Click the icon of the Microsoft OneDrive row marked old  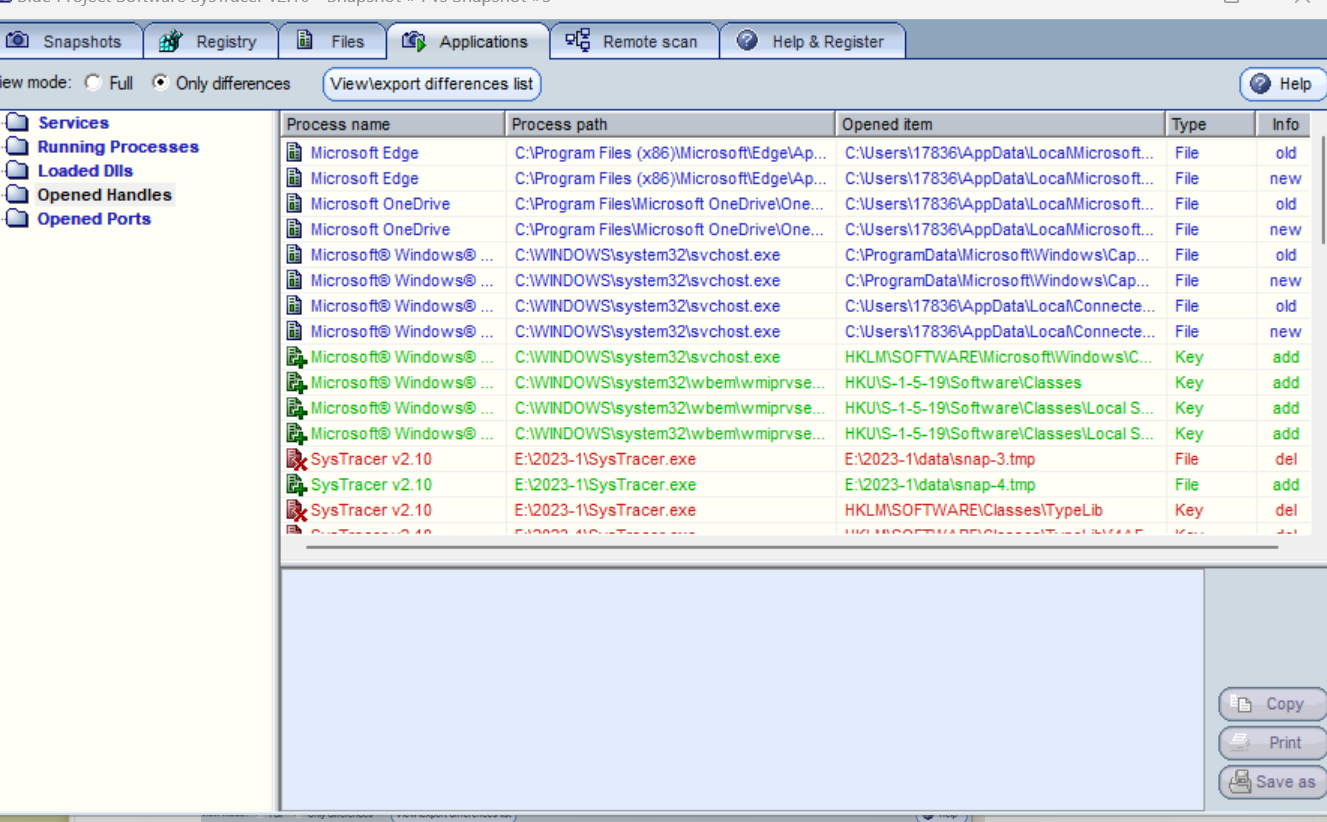(x=295, y=204)
